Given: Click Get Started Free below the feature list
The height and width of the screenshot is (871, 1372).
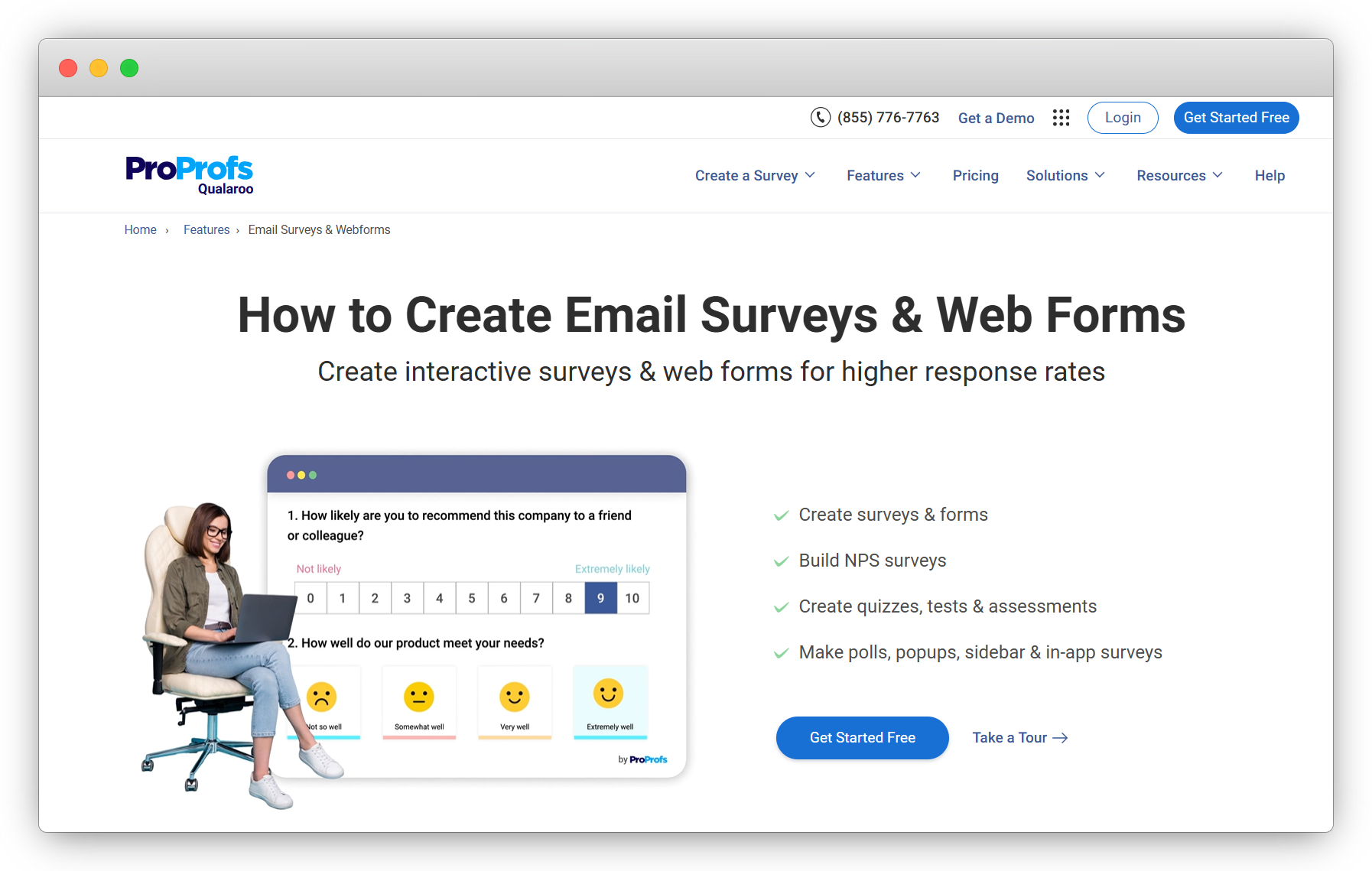Looking at the screenshot, I should pyautogui.click(x=862, y=738).
